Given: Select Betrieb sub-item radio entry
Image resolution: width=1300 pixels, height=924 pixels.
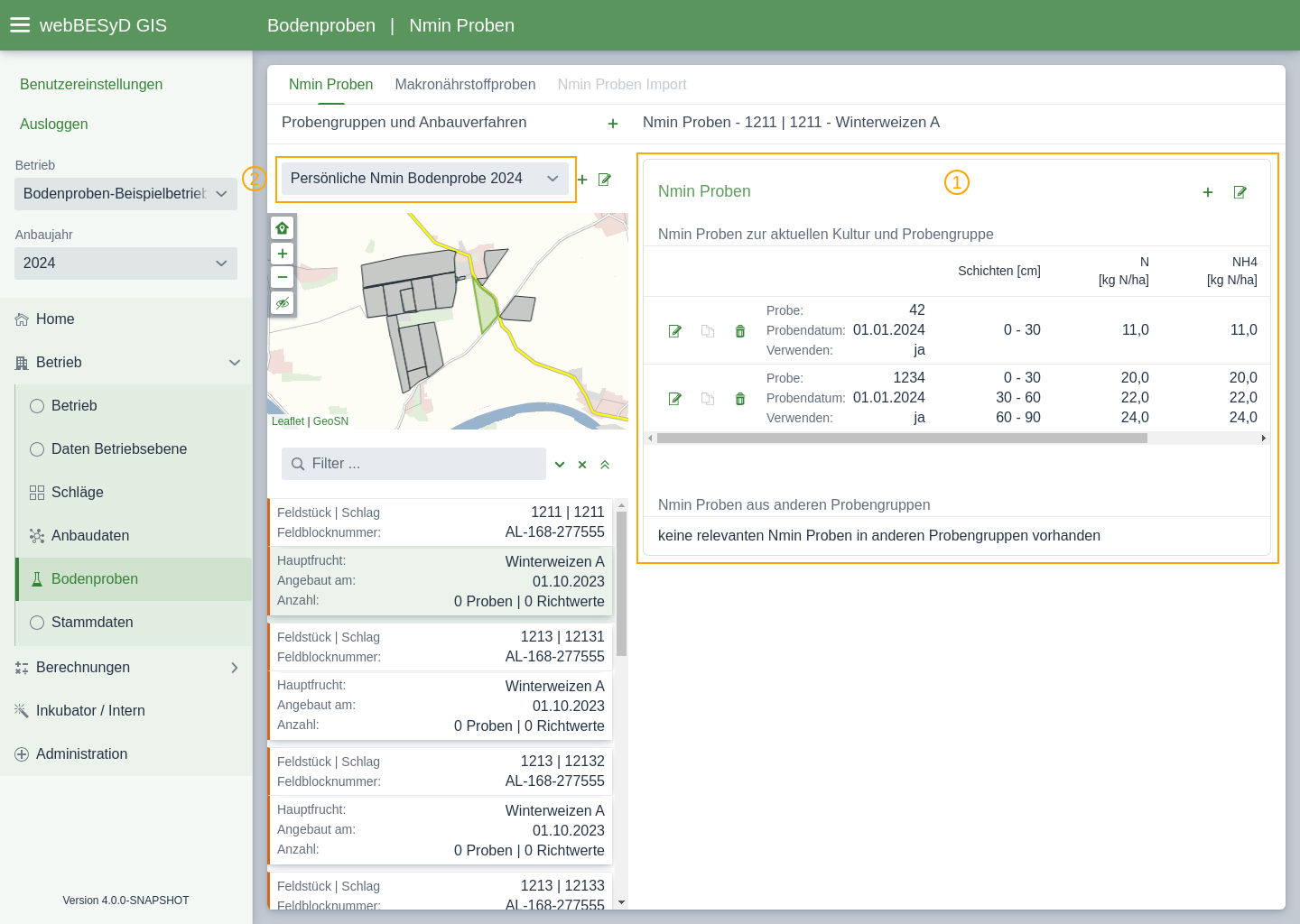Looking at the screenshot, I should pyautogui.click(x=134, y=406).
